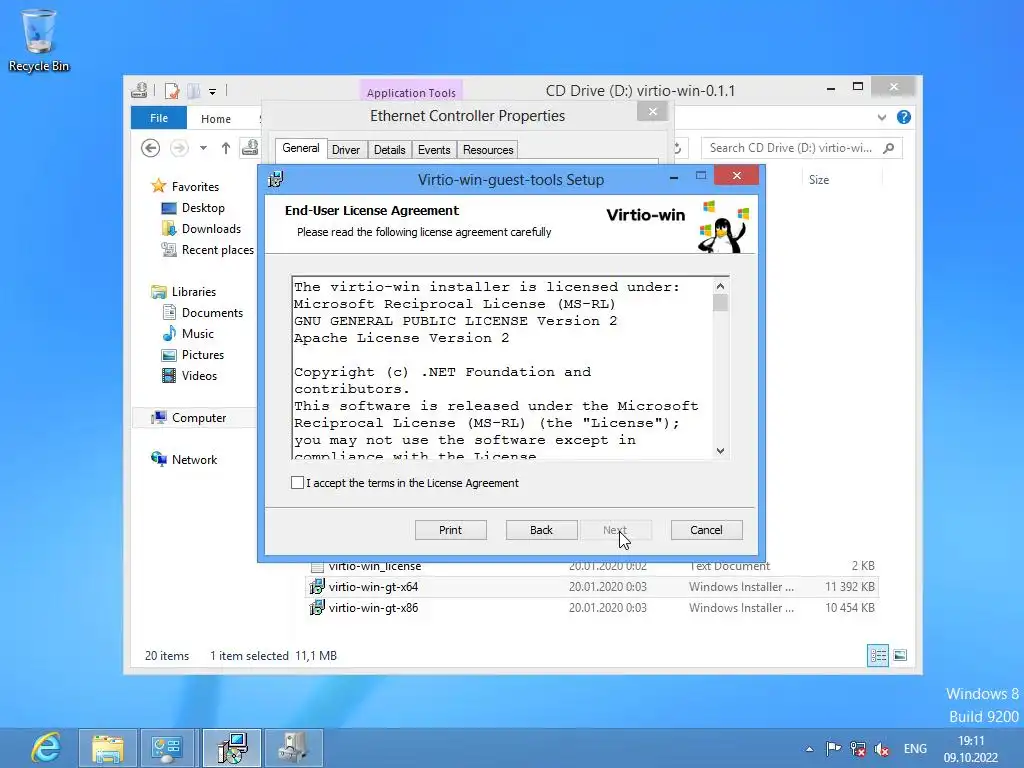The width and height of the screenshot is (1024, 768).
Task: Open the Resources tab in Ethernet Properties
Action: pos(488,150)
